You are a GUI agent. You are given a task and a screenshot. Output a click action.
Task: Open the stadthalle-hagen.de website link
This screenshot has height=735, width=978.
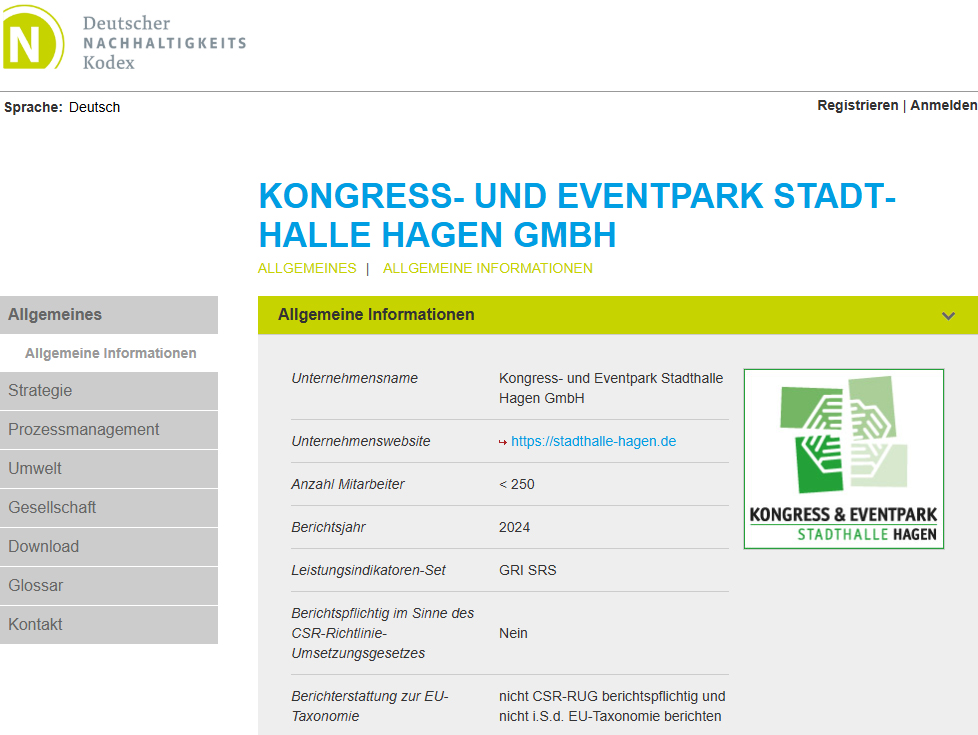[593, 441]
